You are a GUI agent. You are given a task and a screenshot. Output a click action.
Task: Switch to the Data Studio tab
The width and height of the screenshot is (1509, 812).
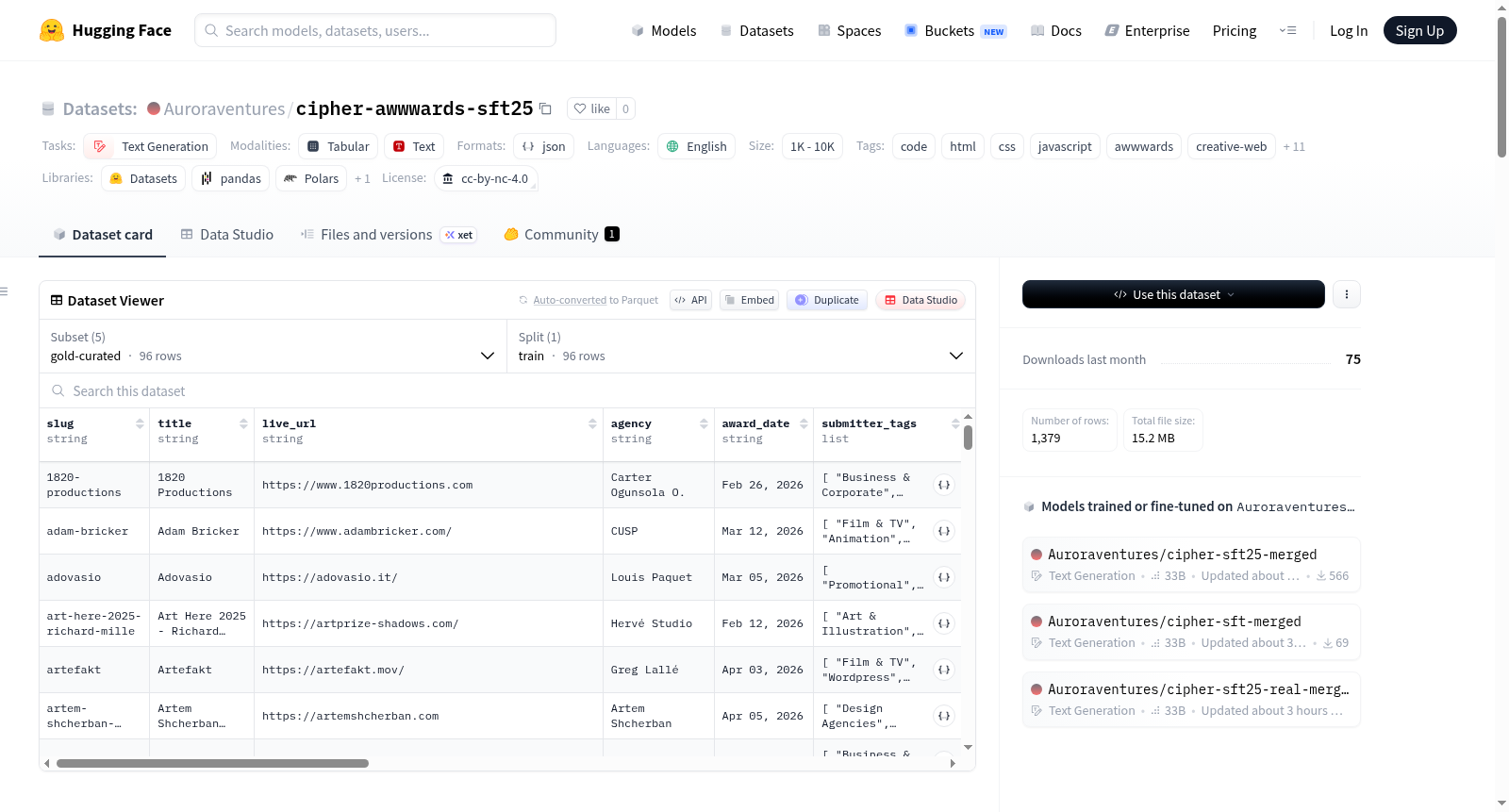point(227,235)
